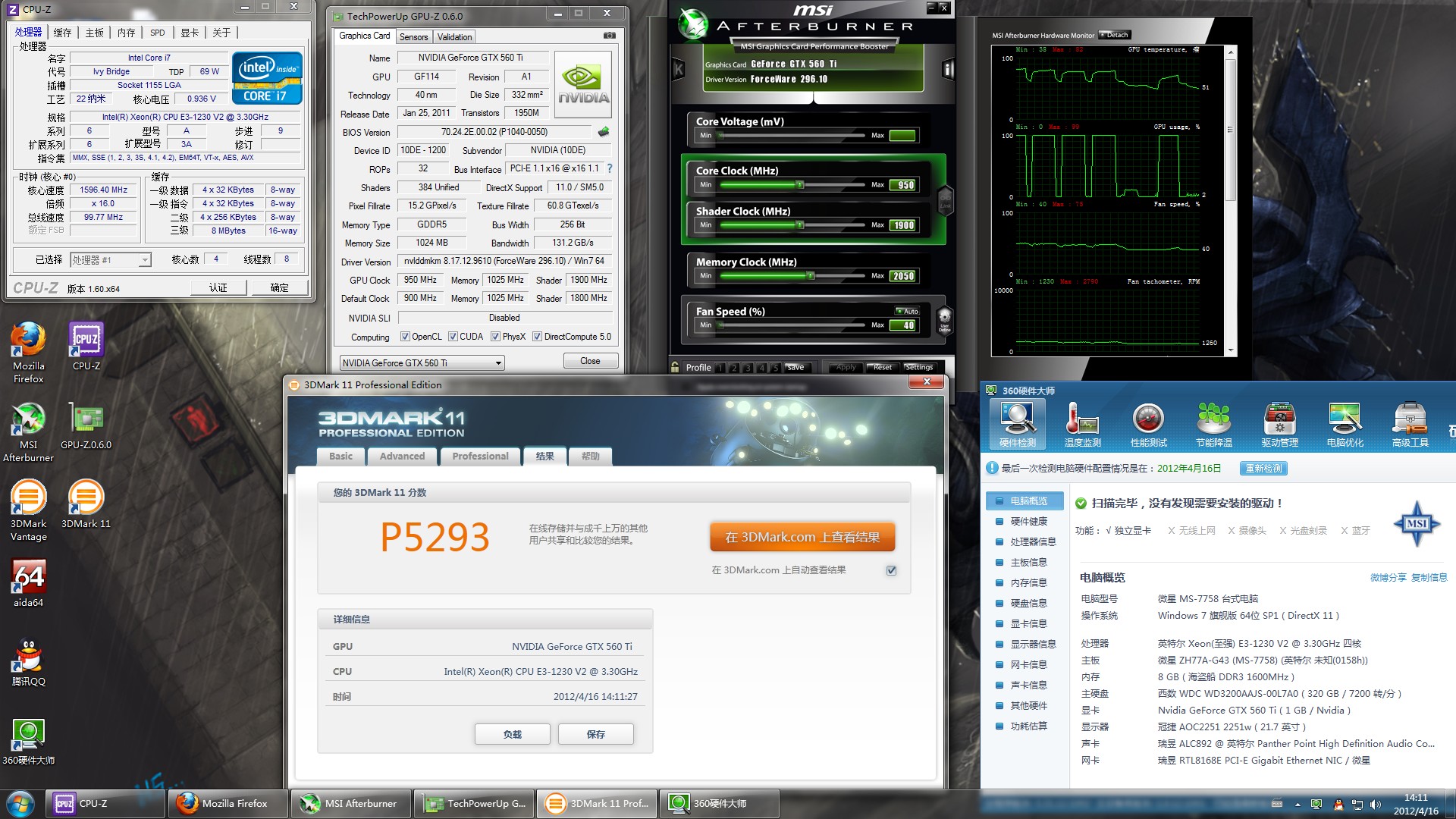Viewport: 1456px width, 819px height.
Task: Open Tencent QQ desktop icon
Action: point(28,662)
